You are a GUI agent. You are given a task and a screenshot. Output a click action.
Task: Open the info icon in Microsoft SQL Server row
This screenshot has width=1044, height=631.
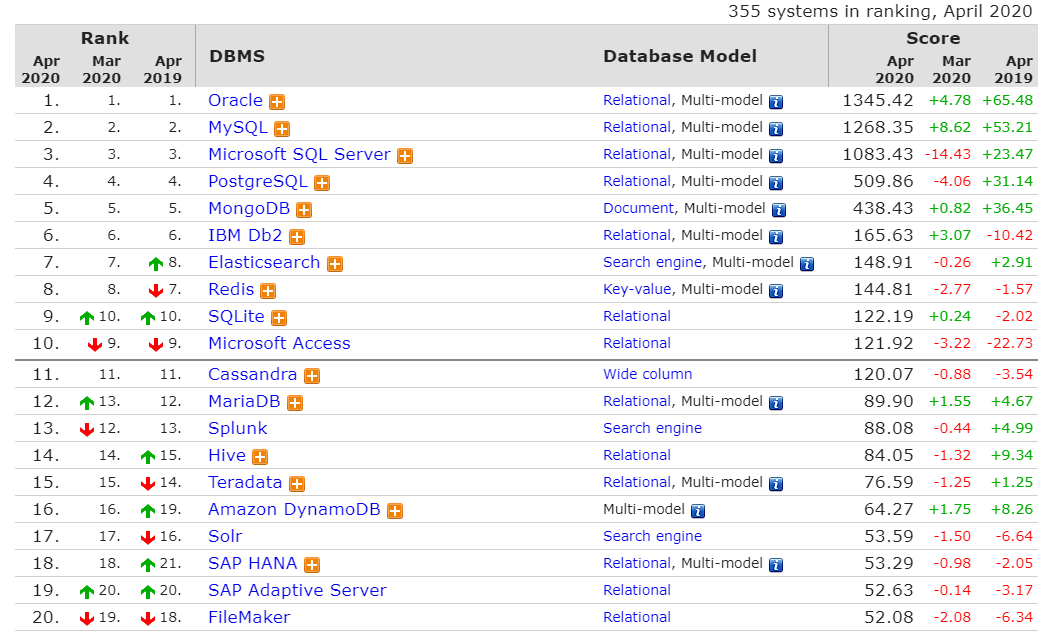pos(776,156)
